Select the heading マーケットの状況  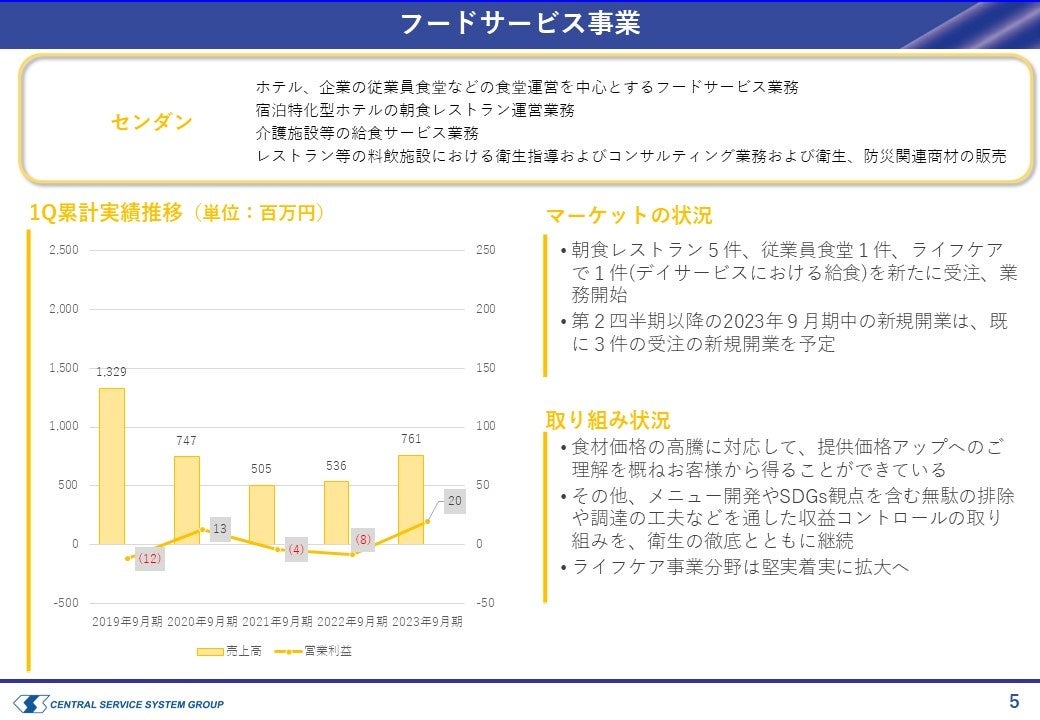pos(628,215)
